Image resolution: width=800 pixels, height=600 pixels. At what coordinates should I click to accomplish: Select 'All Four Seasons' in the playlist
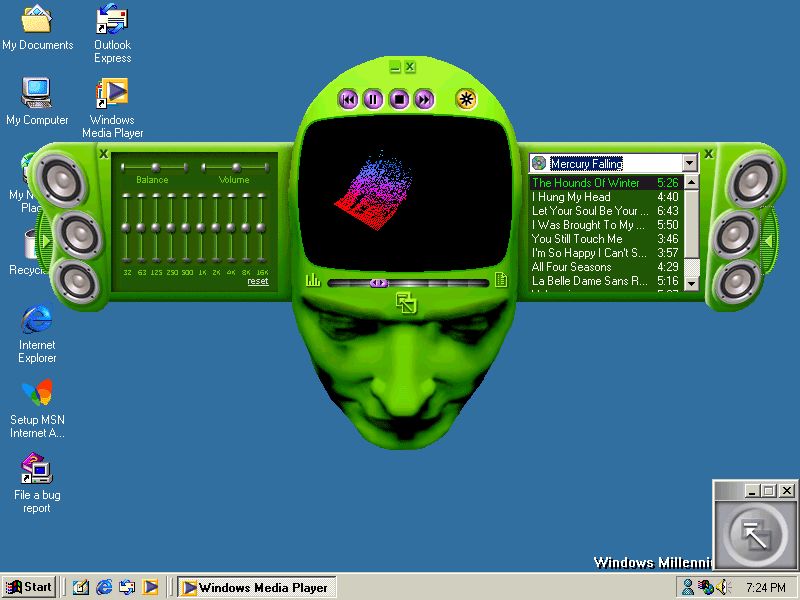click(575, 267)
